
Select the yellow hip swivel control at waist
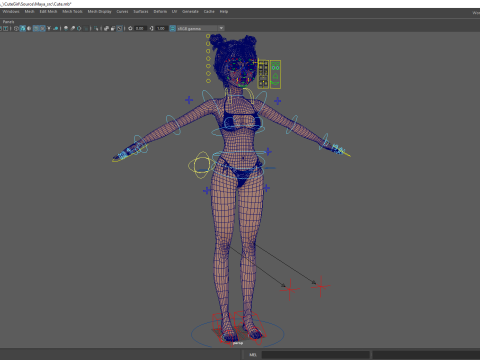201,165
